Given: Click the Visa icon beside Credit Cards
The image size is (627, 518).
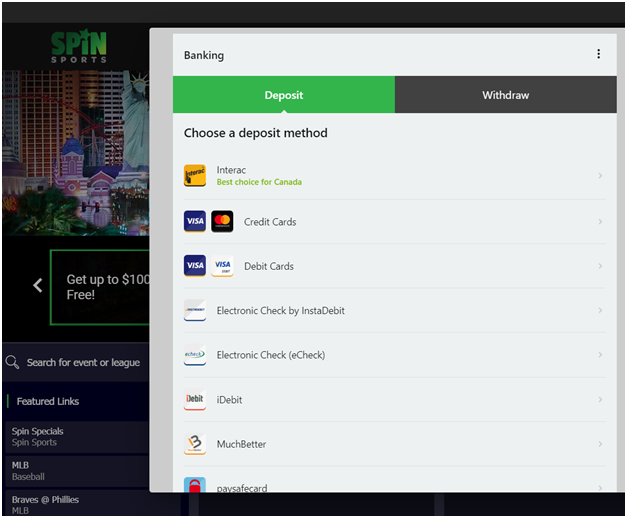Looking at the screenshot, I should click(195, 221).
